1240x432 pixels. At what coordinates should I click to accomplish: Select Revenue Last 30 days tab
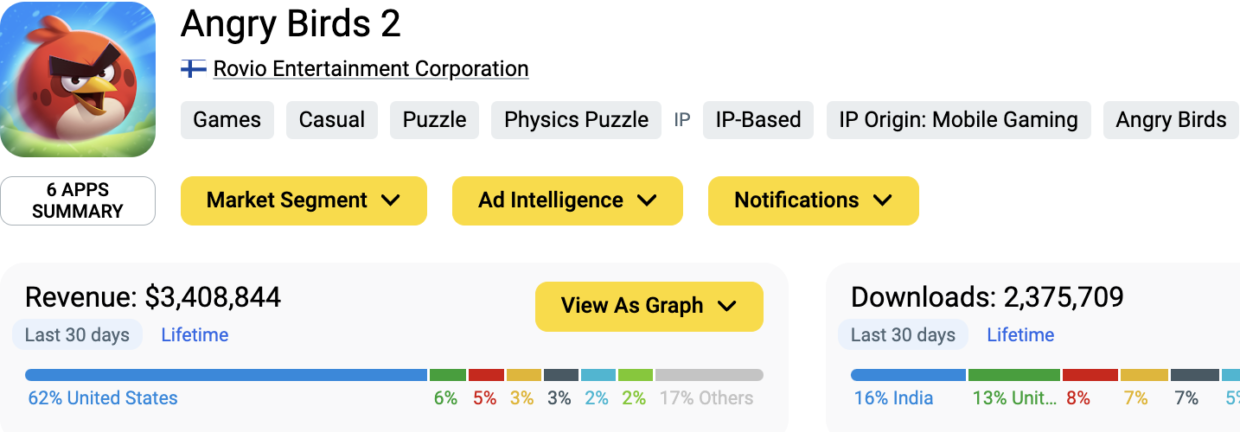(77, 335)
